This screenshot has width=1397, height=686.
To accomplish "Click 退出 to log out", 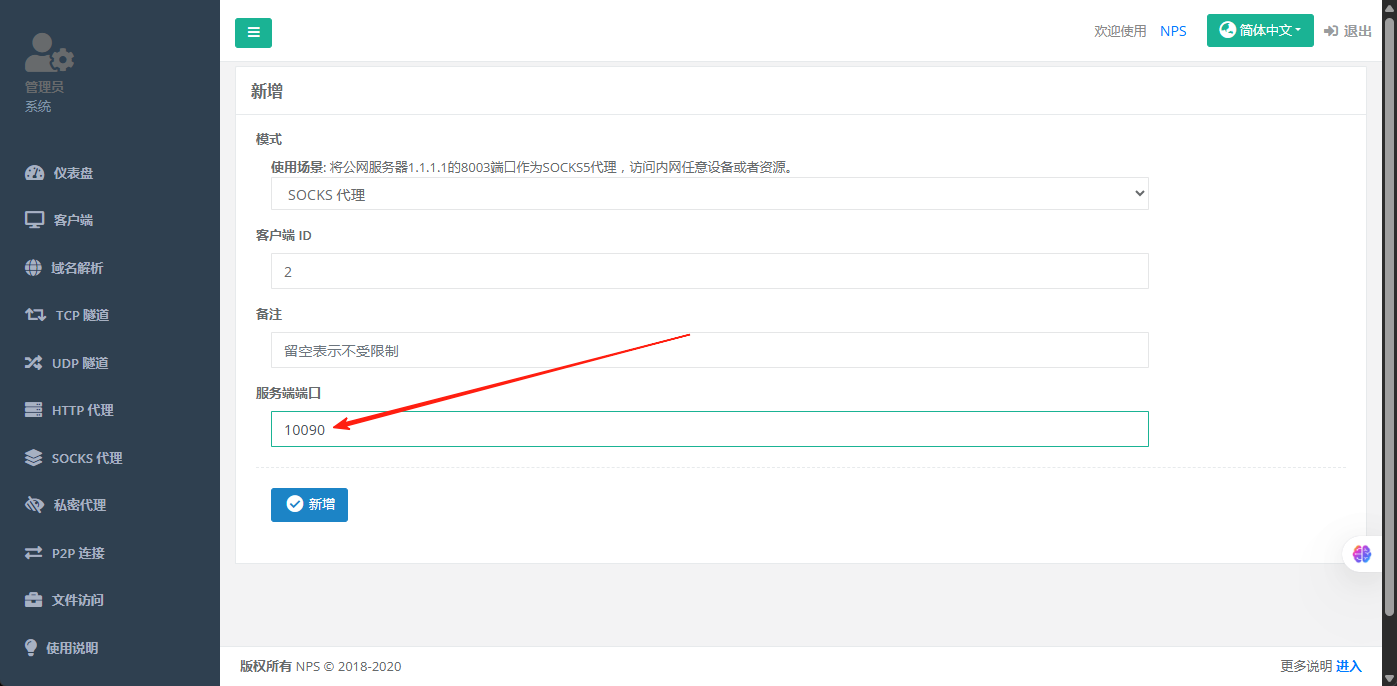I will [1348, 31].
